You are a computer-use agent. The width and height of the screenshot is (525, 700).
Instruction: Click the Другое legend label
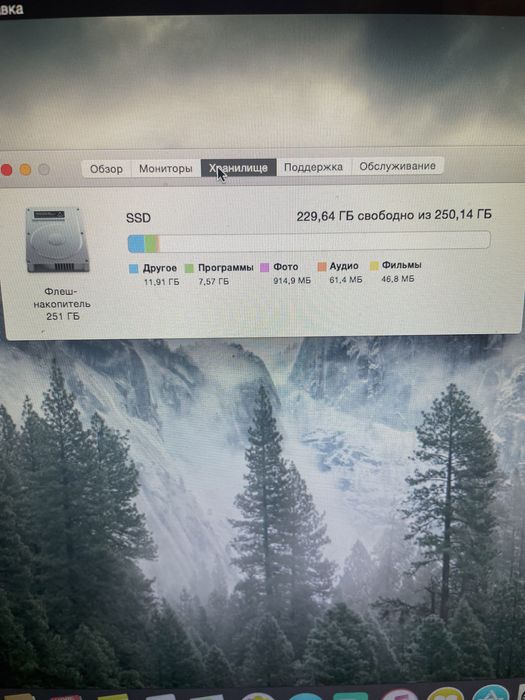(x=160, y=268)
